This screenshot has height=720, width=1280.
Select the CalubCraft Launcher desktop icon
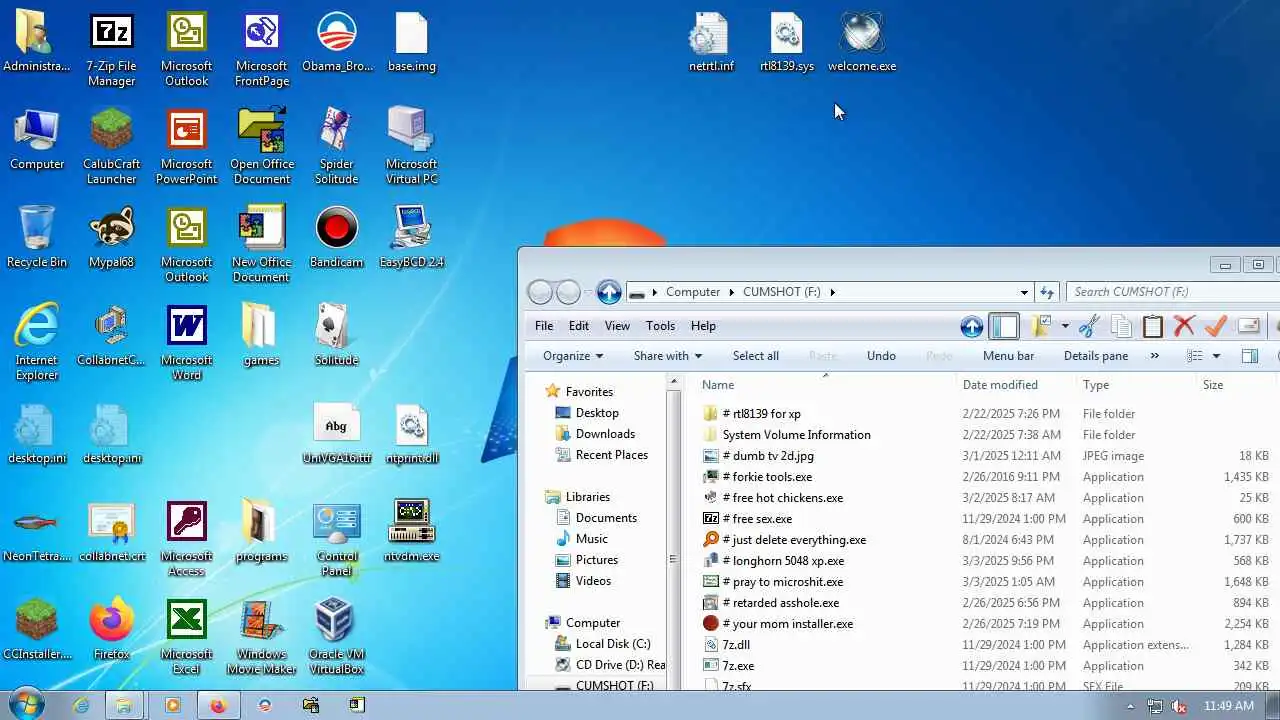[111, 147]
